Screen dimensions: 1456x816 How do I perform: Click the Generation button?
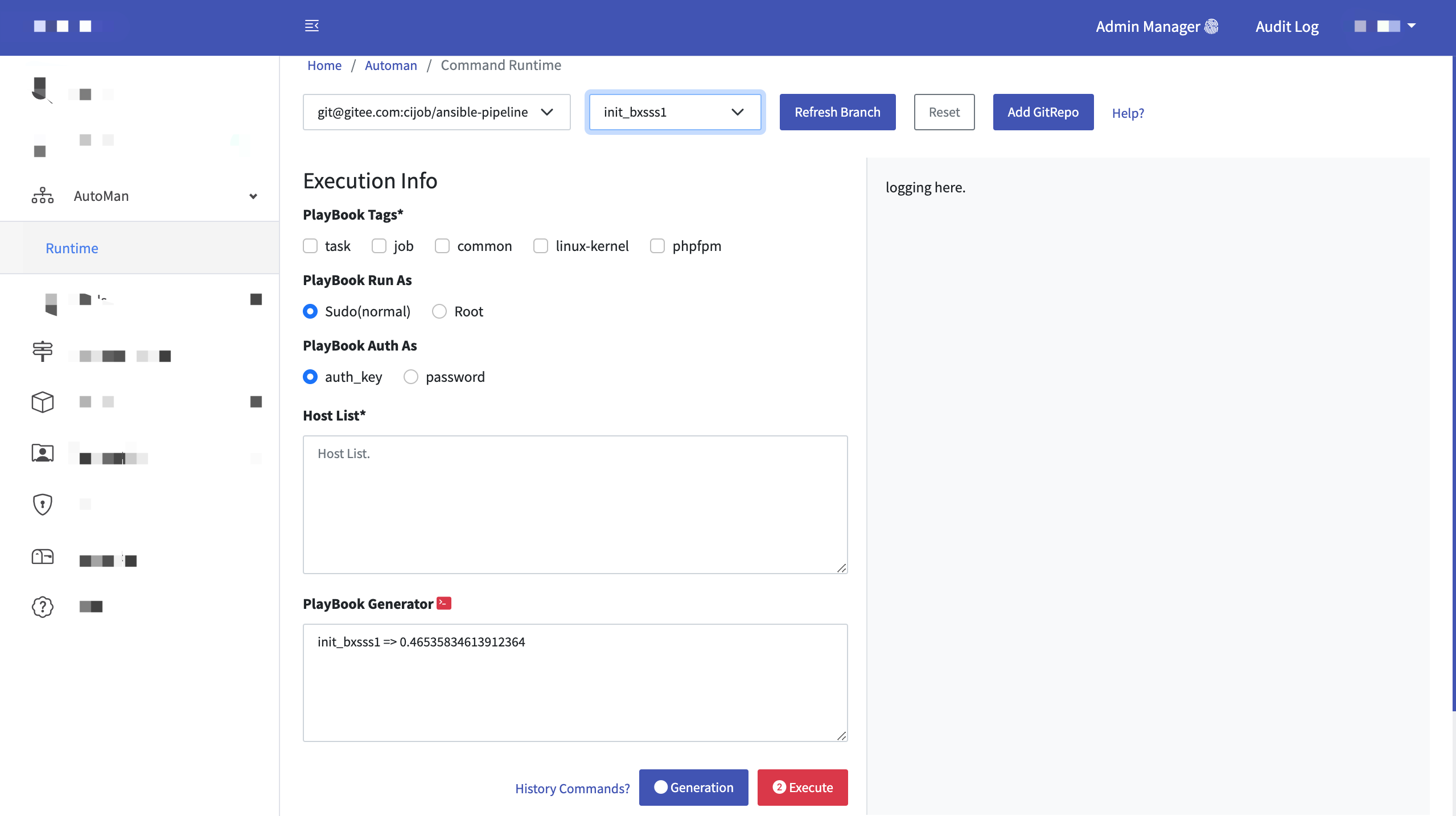click(694, 788)
